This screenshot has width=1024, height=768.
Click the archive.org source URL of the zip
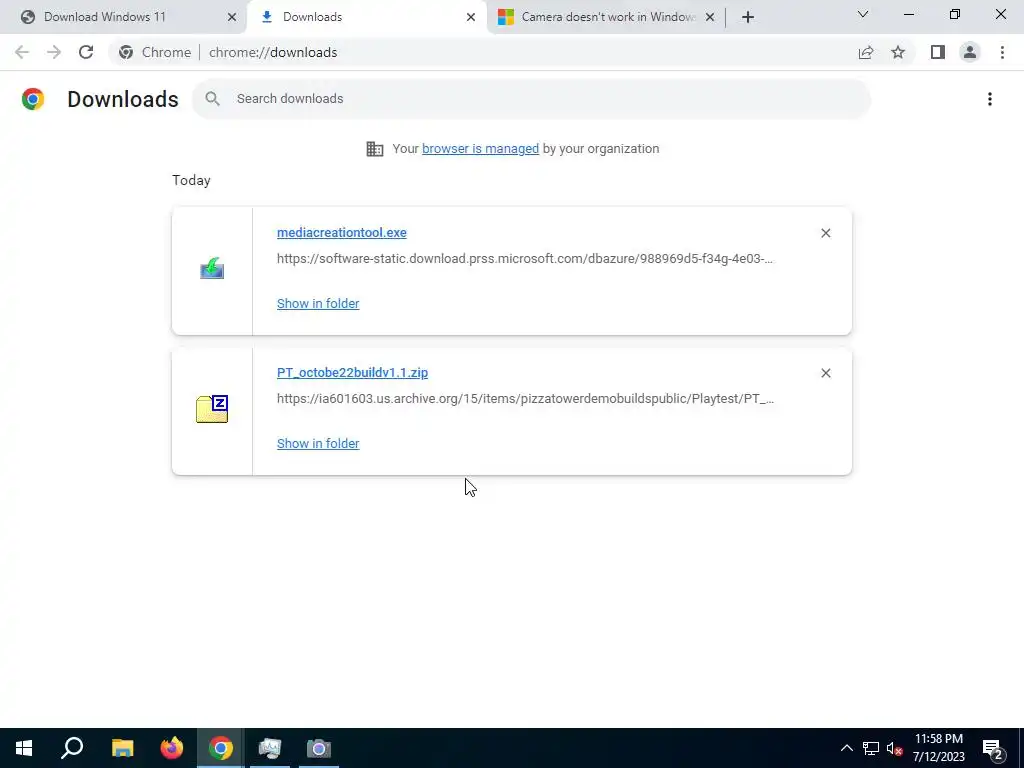pyautogui.click(x=525, y=398)
